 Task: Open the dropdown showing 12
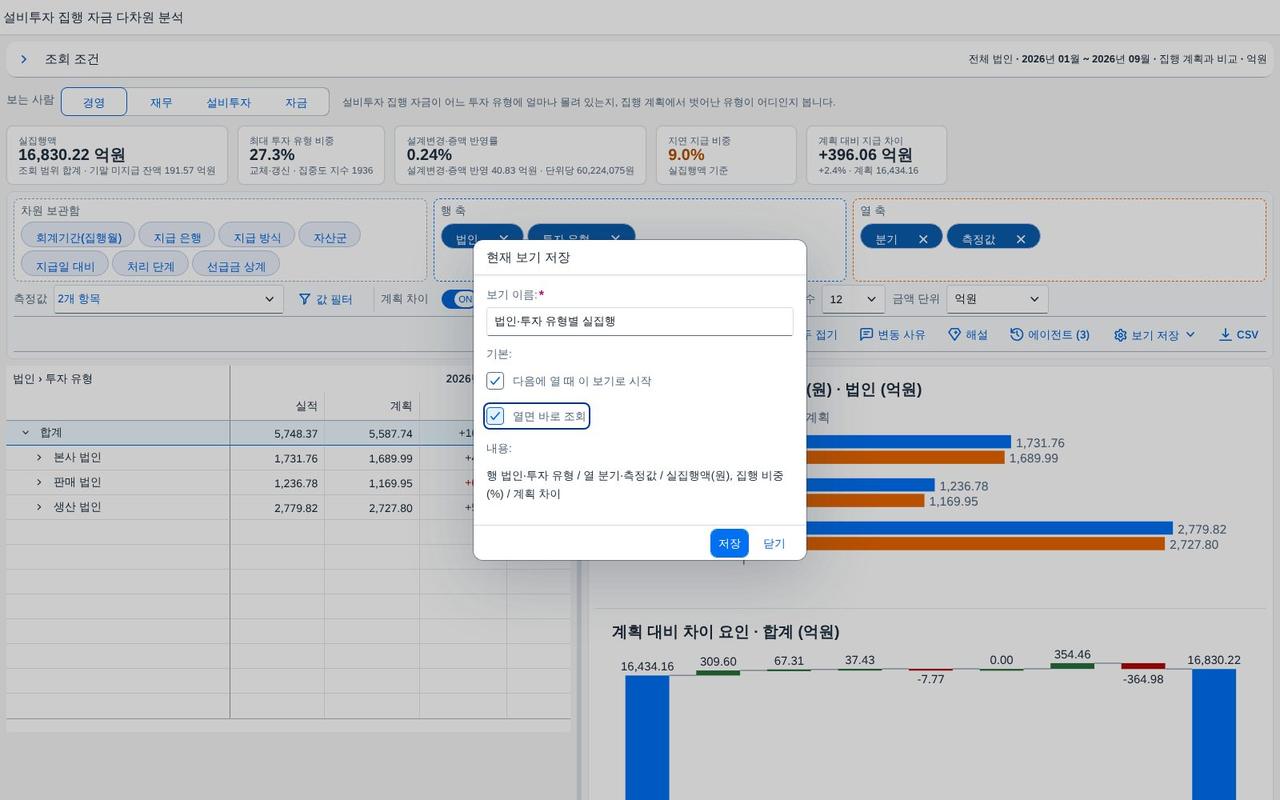(x=853, y=299)
